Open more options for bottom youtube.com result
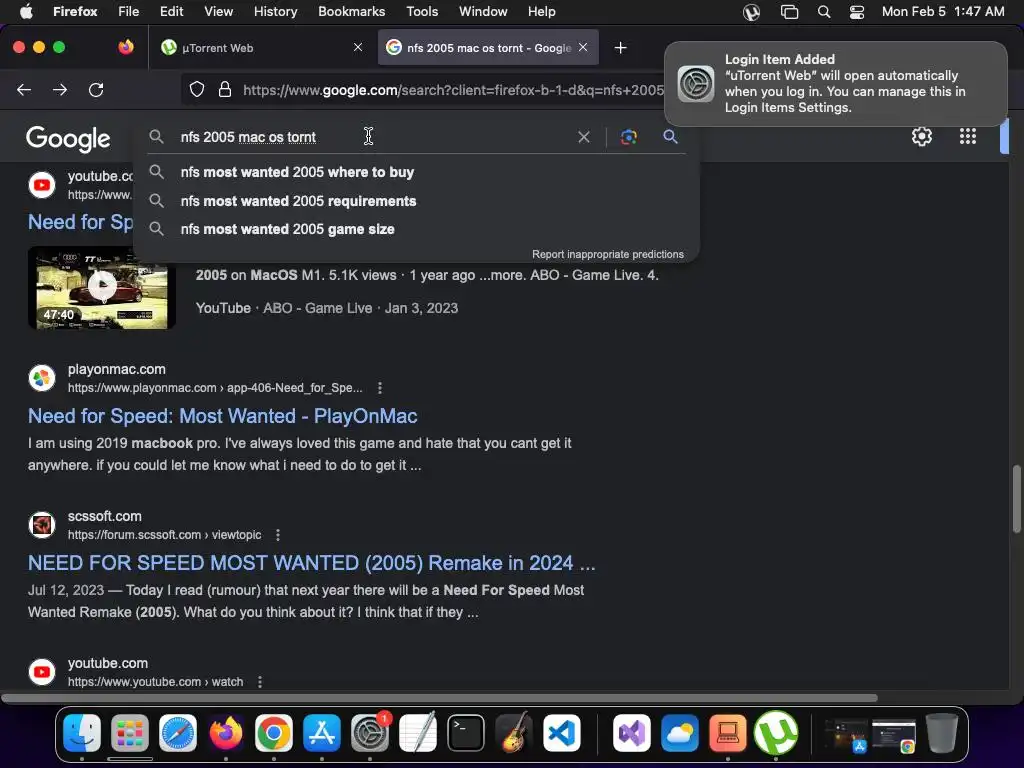1024x768 pixels. (259, 682)
